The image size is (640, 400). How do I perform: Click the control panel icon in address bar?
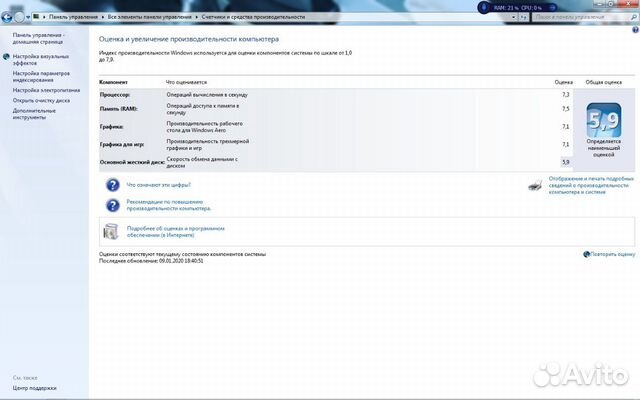pyautogui.click(x=36, y=17)
